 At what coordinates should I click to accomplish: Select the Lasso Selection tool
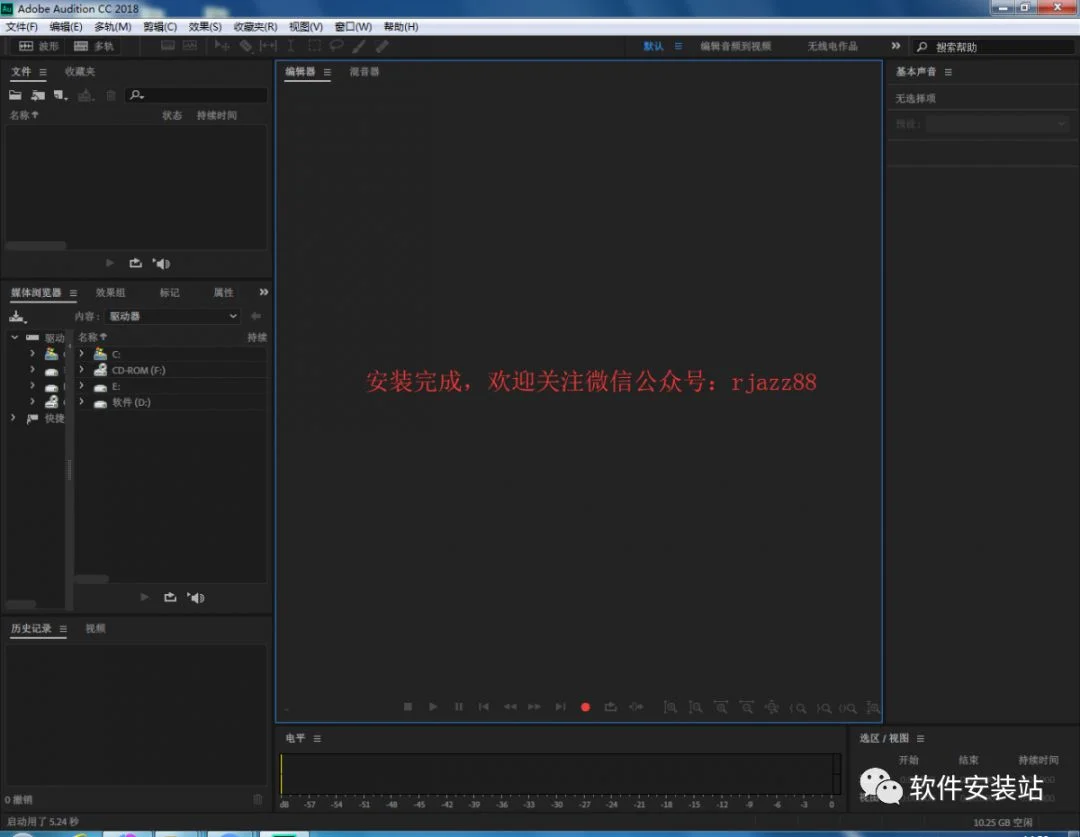(x=336, y=46)
